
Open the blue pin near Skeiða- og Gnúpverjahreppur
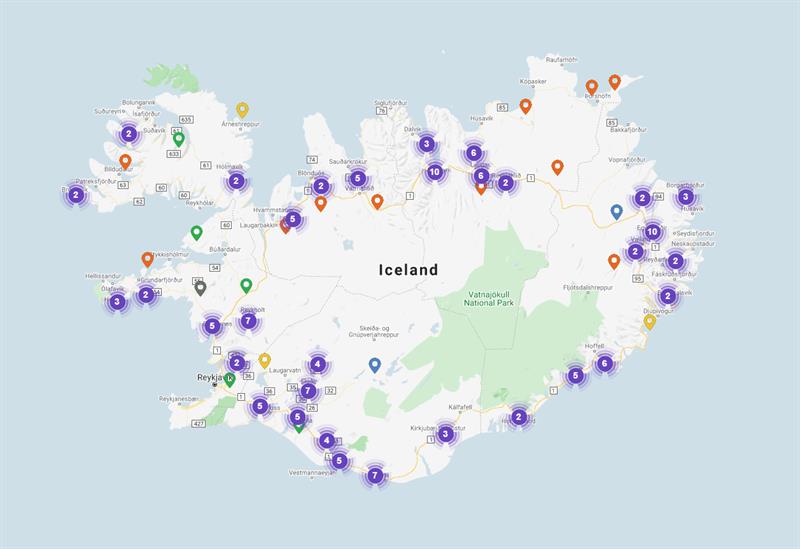[x=375, y=365]
